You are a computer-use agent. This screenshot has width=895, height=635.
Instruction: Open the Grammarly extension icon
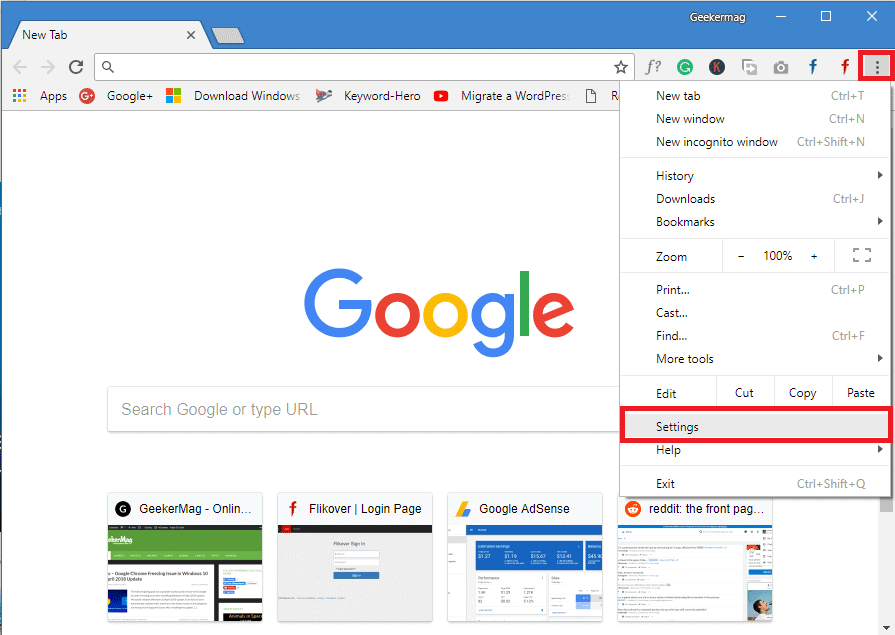click(x=685, y=67)
